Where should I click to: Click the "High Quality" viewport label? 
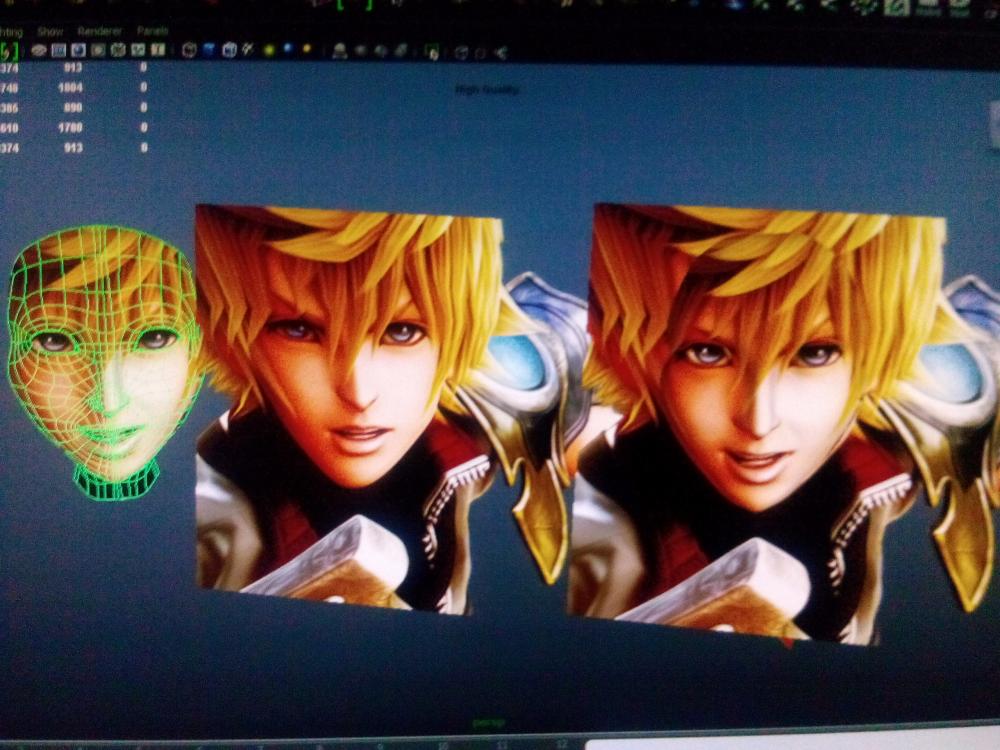pos(487,90)
